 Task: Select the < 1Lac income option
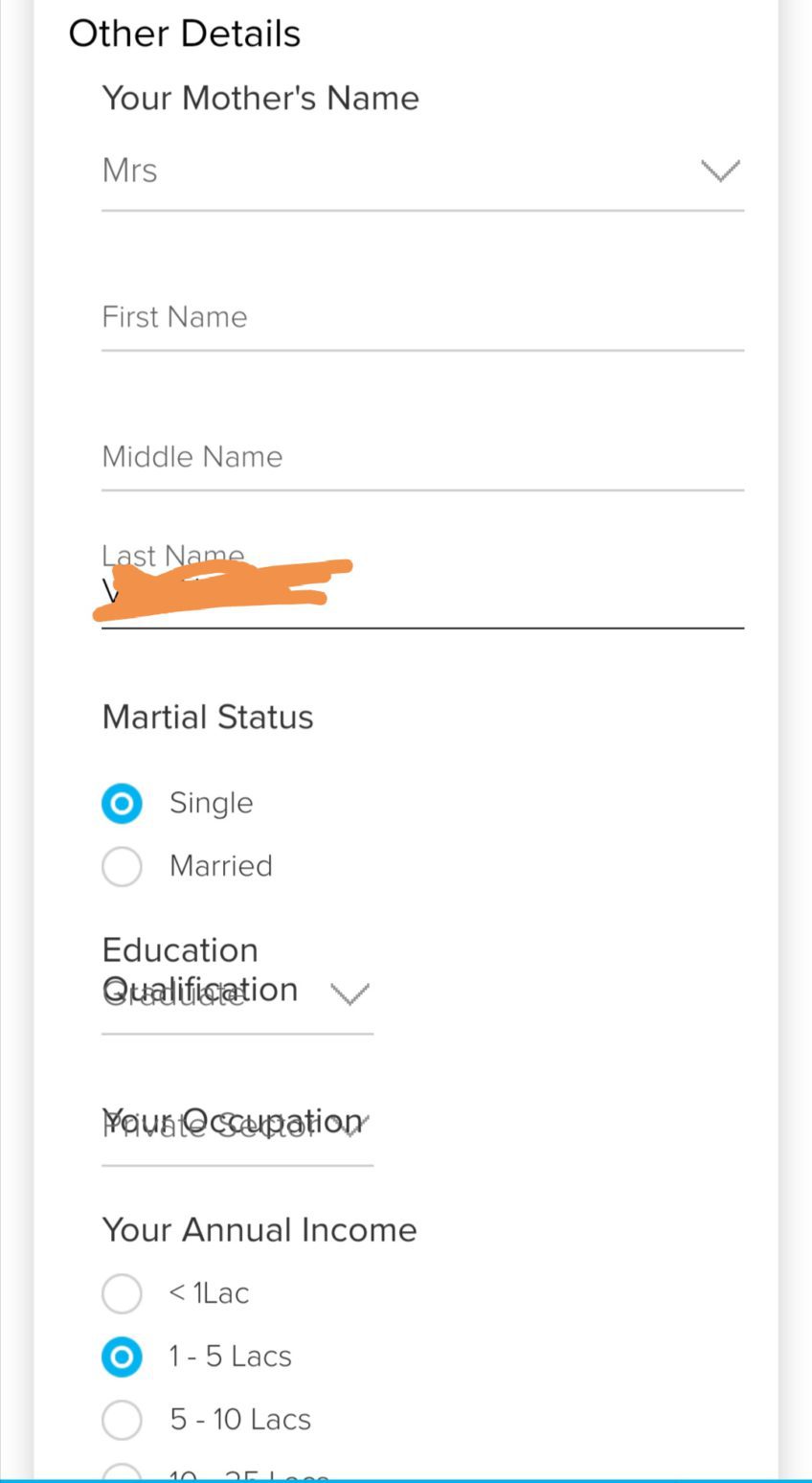point(122,1294)
